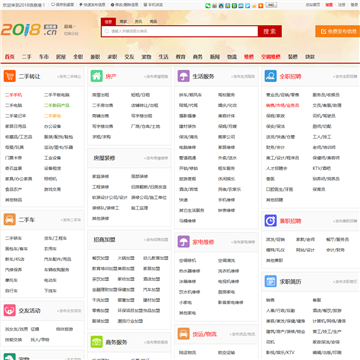Click 注册 link at top right
360x360 pixels.
pyautogui.click(x=342, y=5)
